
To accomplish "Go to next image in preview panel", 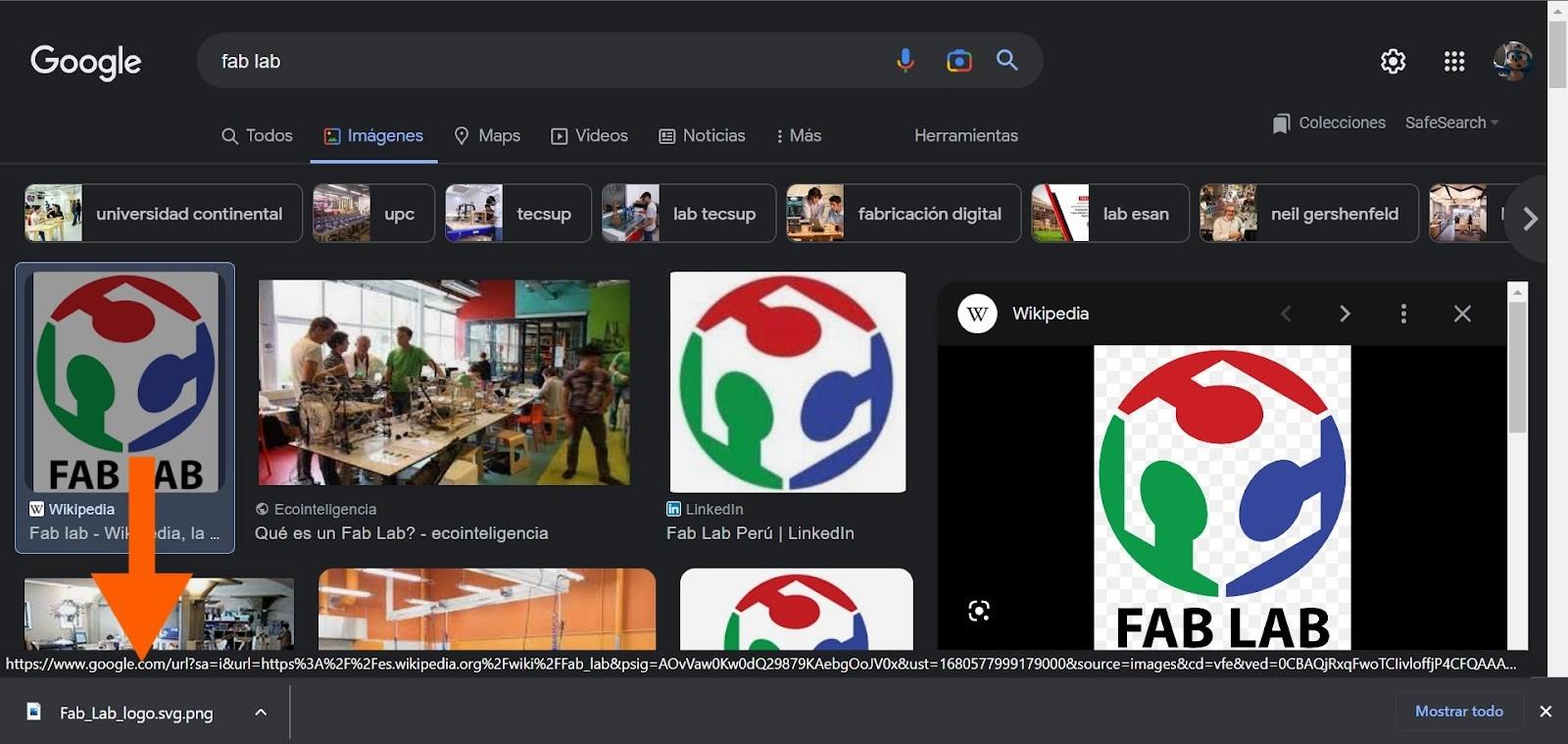I will click(1345, 314).
